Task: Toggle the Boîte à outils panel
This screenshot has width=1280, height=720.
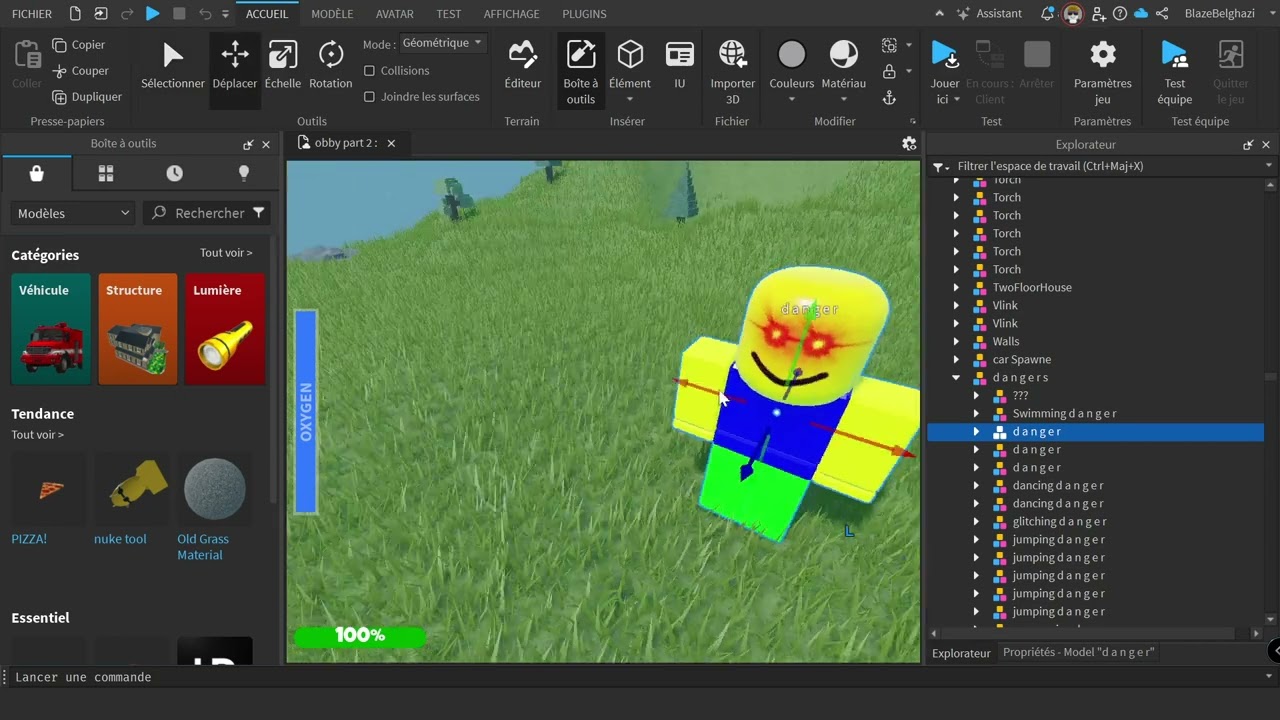Action: pyautogui.click(x=581, y=72)
